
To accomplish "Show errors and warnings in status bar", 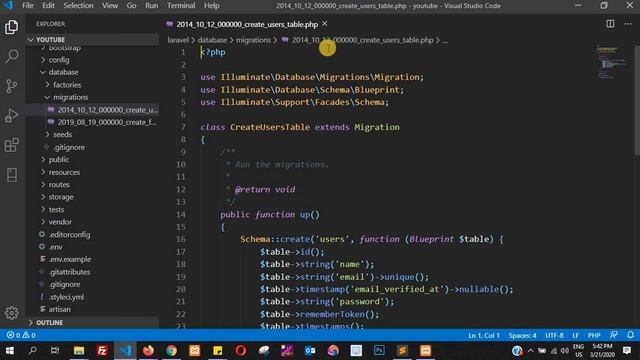I will 21,335.
